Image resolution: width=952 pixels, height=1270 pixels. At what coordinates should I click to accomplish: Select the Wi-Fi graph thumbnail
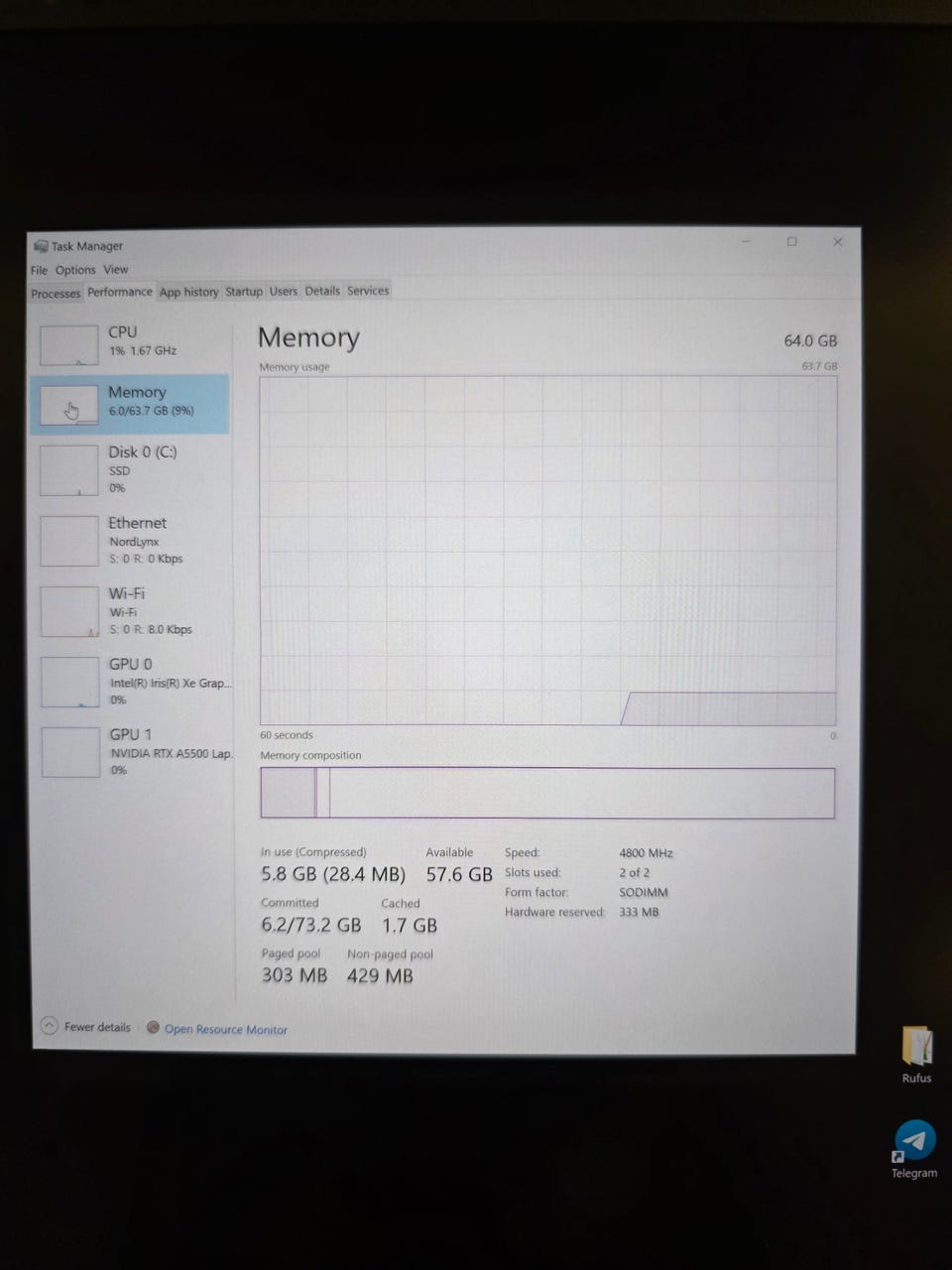click(68, 611)
